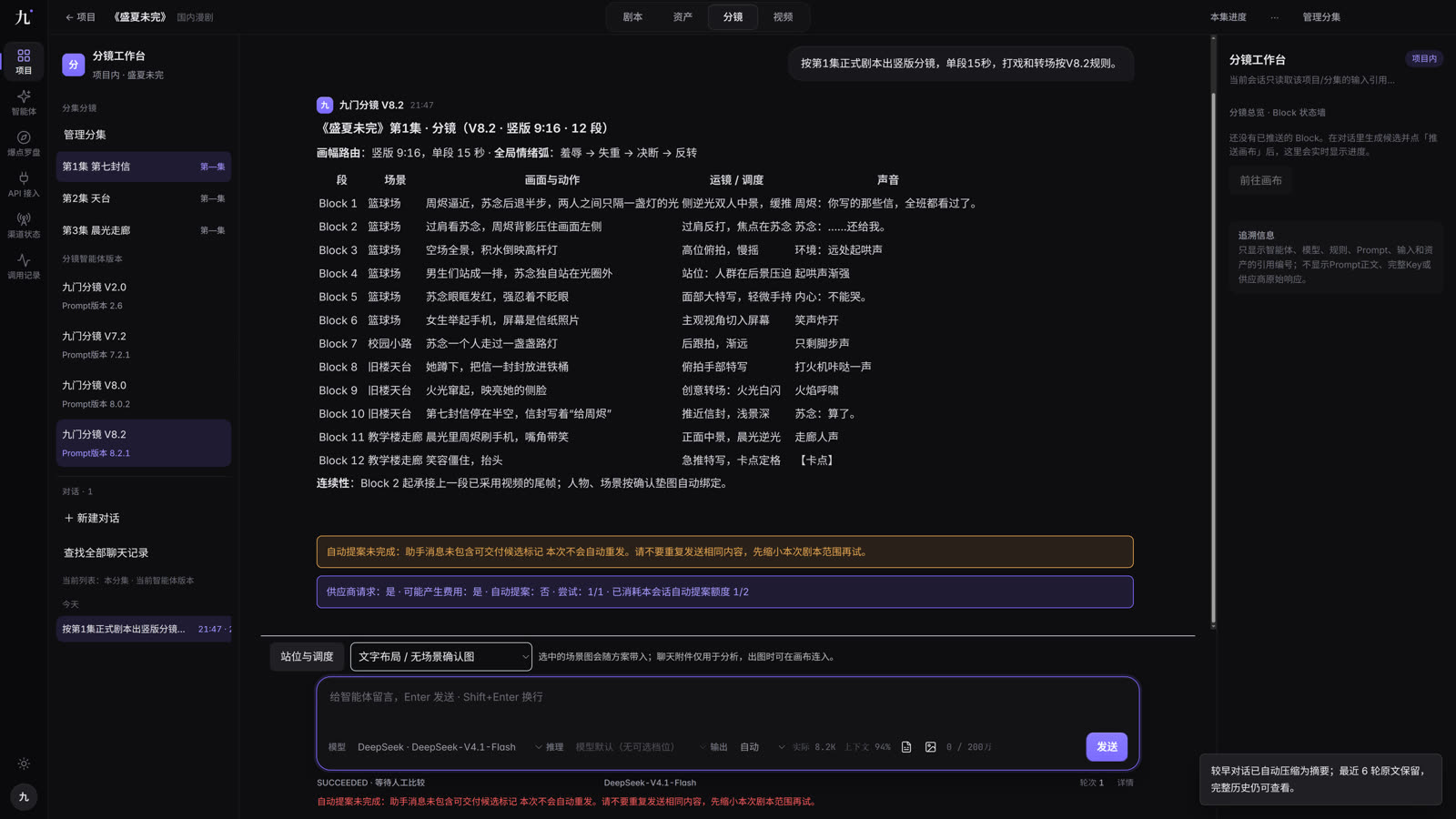Go back via the ← 项目 arrow

(x=80, y=17)
